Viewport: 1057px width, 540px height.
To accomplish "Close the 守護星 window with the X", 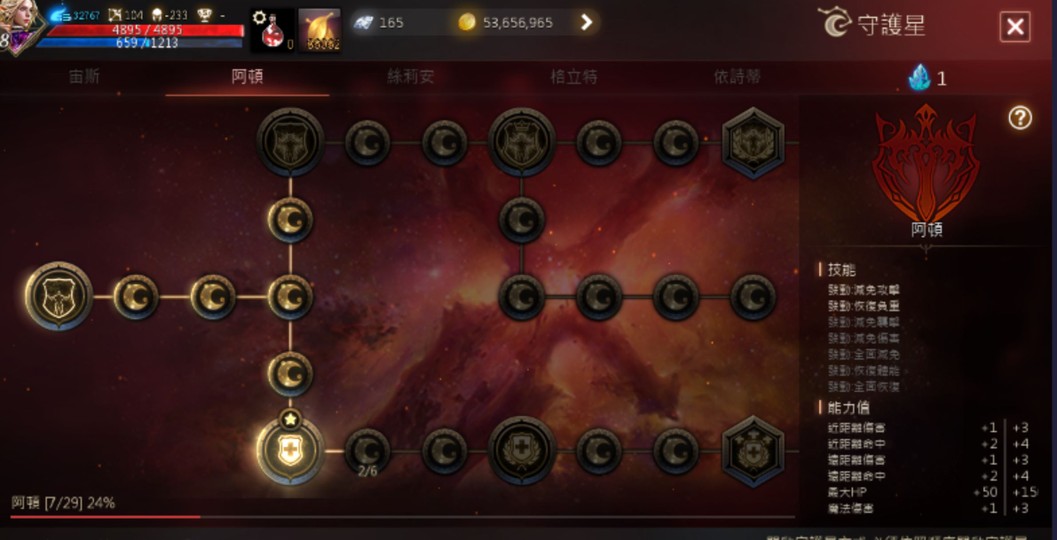I will click(x=1015, y=27).
